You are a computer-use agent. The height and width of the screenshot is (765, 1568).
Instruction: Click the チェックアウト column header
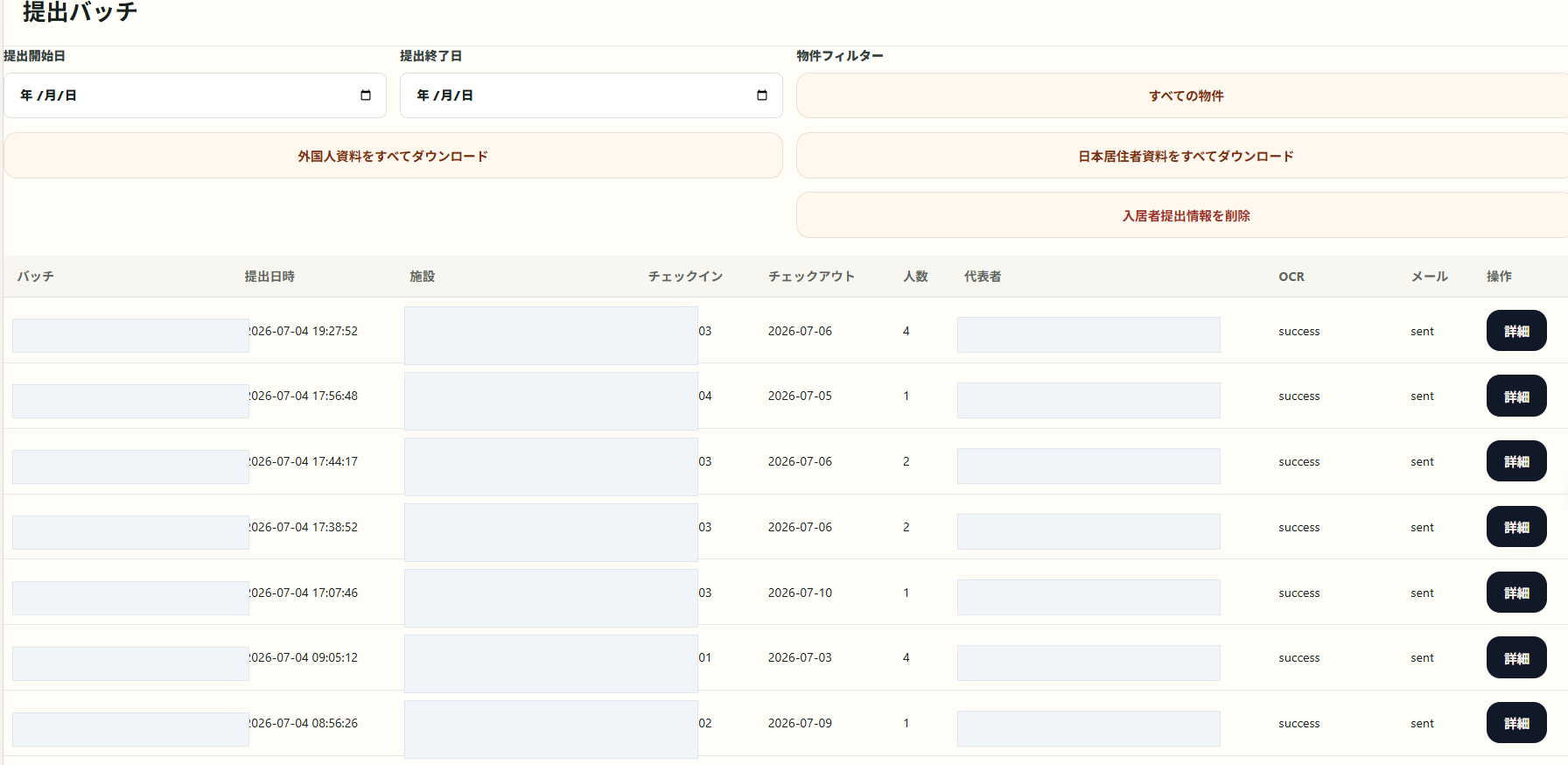coord(811,277)
